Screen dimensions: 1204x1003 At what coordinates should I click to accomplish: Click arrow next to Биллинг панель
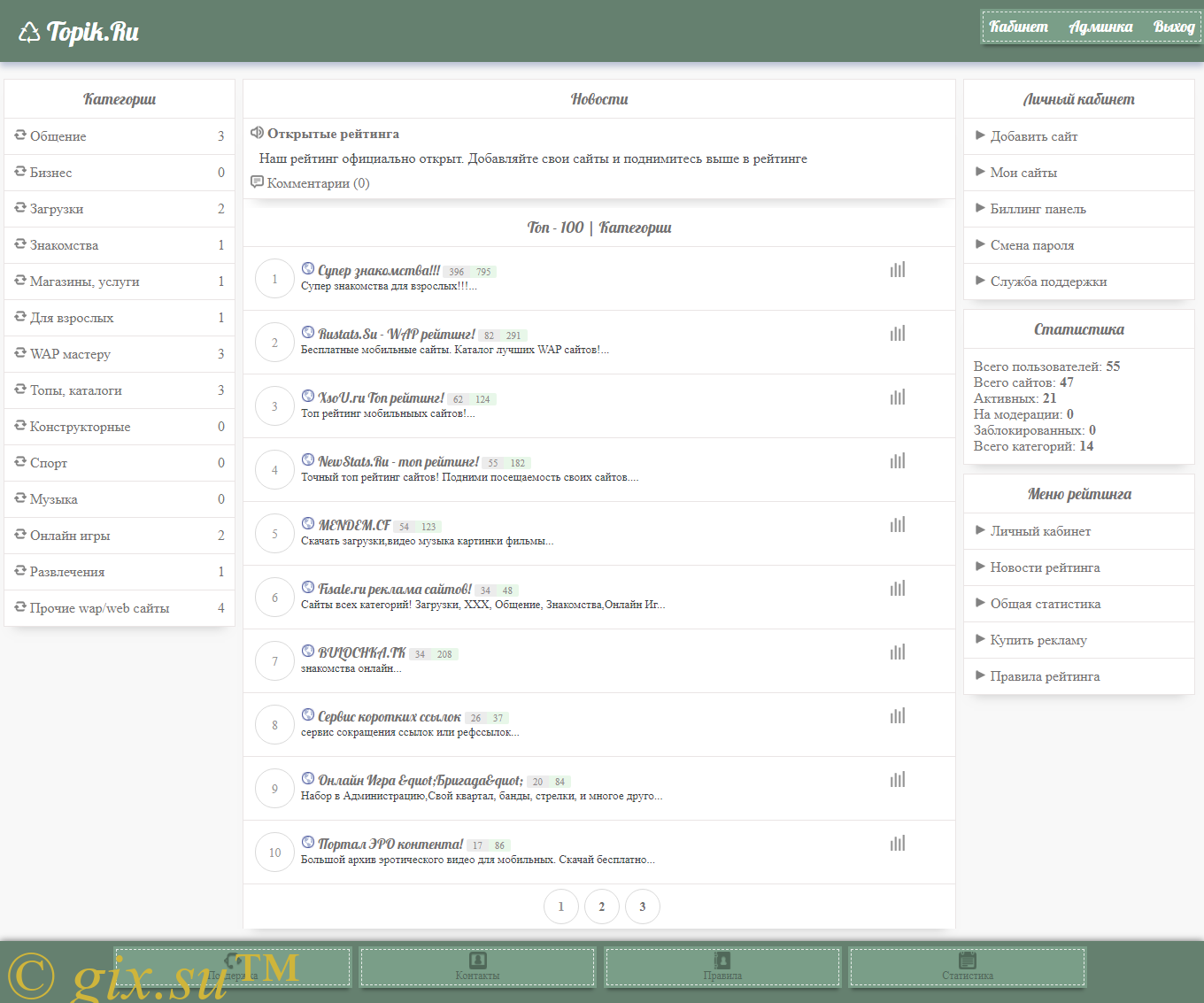pos(980,208)
